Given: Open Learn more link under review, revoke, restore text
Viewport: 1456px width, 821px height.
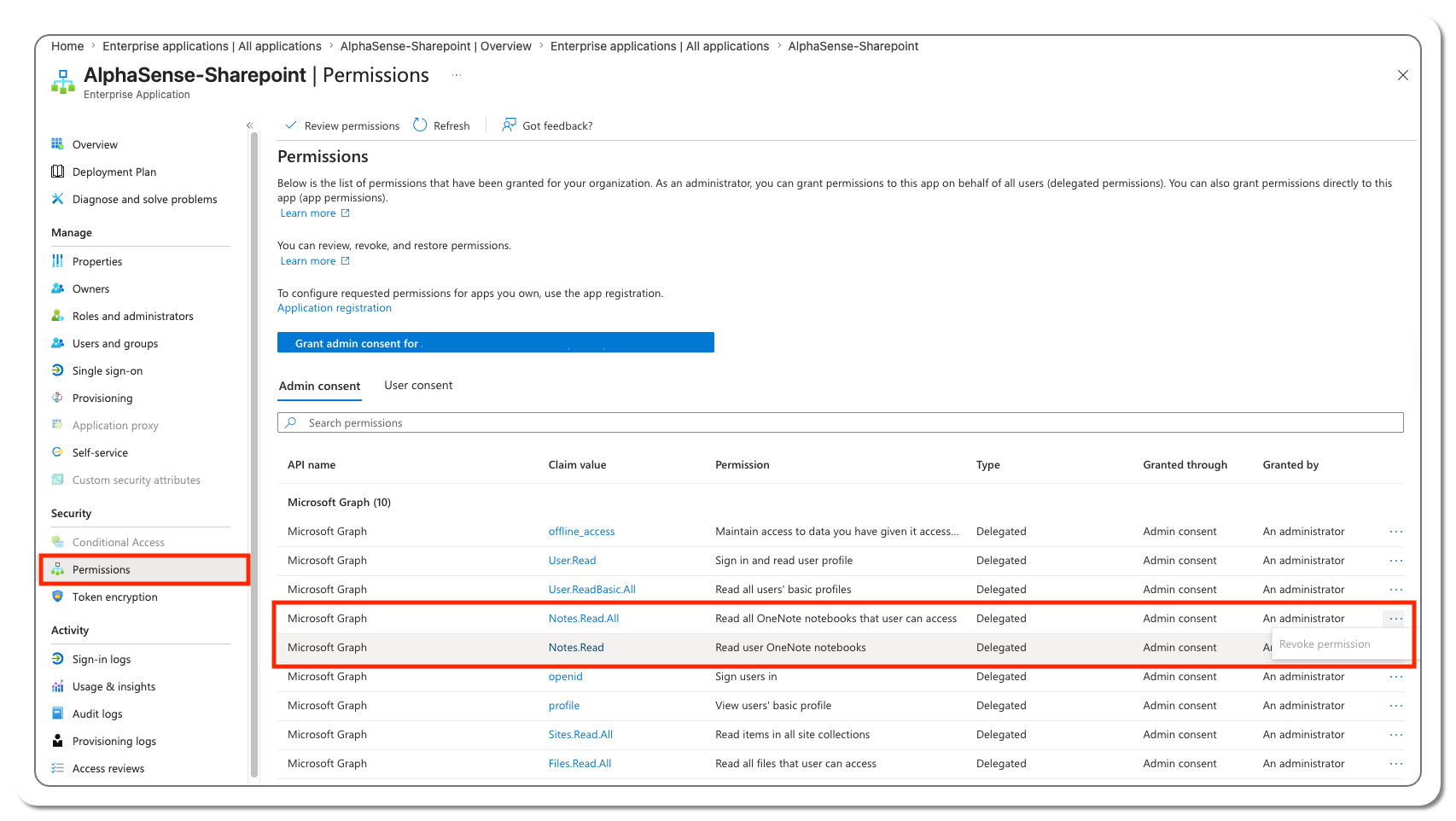Looking at the screenshot, I should (x=315, y=261).
